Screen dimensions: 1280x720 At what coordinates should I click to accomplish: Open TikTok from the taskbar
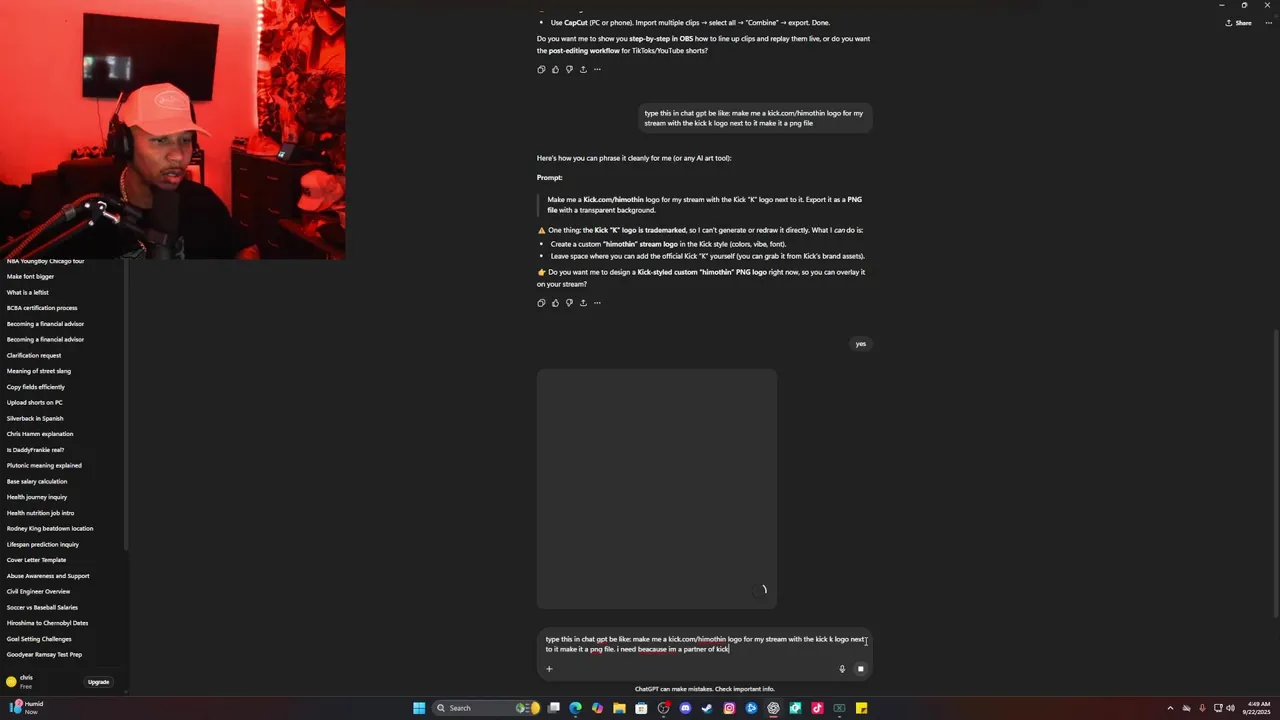[x=817, y=708]
